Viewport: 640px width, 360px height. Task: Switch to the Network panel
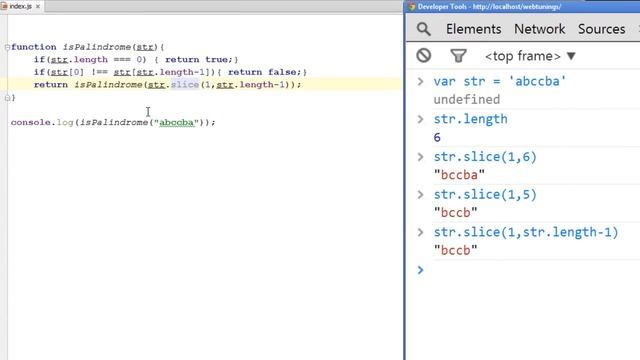pyautogui.click(x=539, y=29)
